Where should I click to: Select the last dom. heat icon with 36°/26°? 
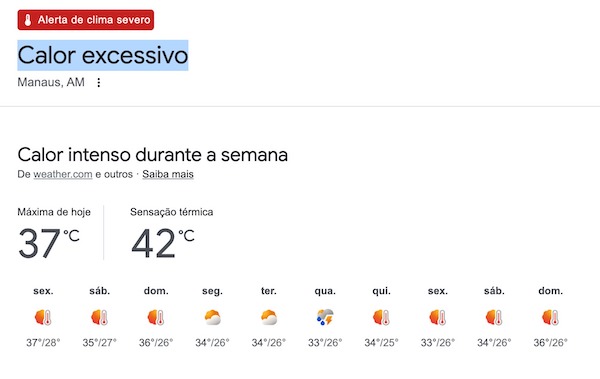pyautogui.click(x=550, y=317)
